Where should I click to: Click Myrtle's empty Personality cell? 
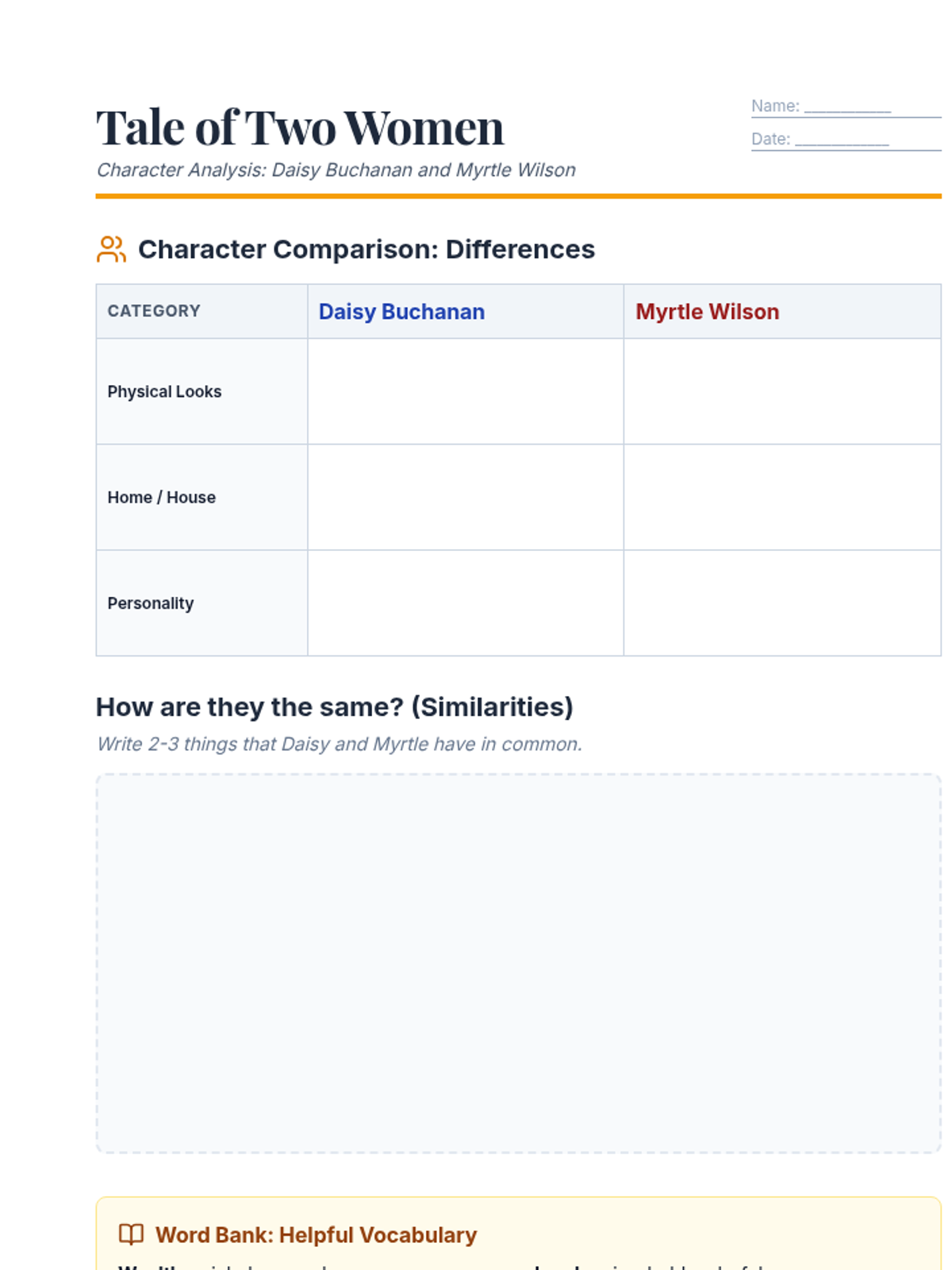(782, 603)
